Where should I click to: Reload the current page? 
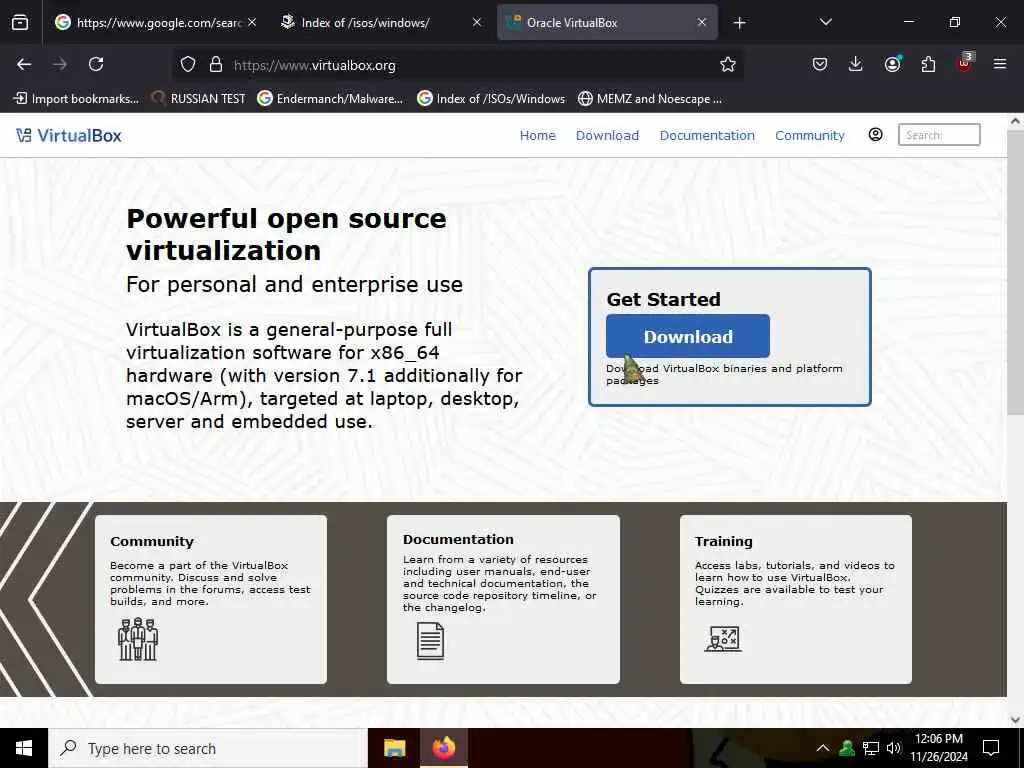point(96,64)
